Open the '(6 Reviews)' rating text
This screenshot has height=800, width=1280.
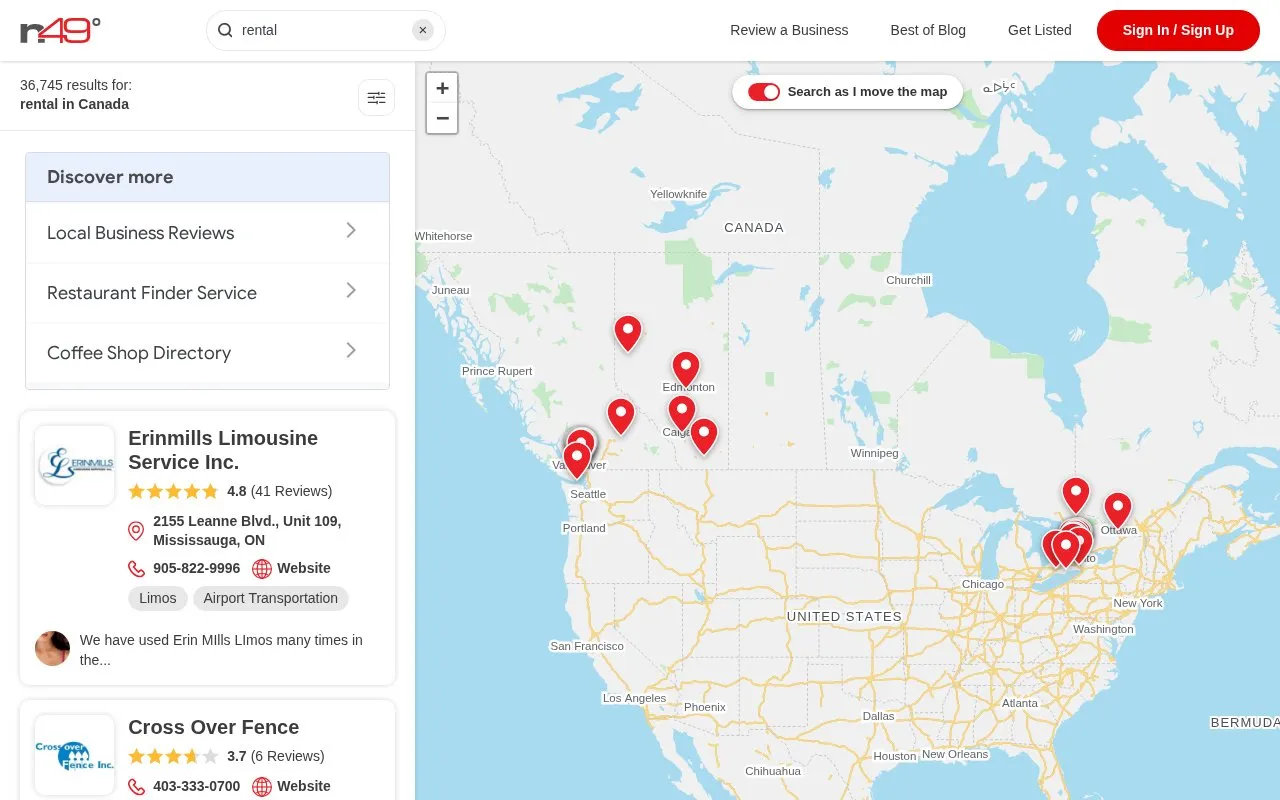[x=287, y=756]
